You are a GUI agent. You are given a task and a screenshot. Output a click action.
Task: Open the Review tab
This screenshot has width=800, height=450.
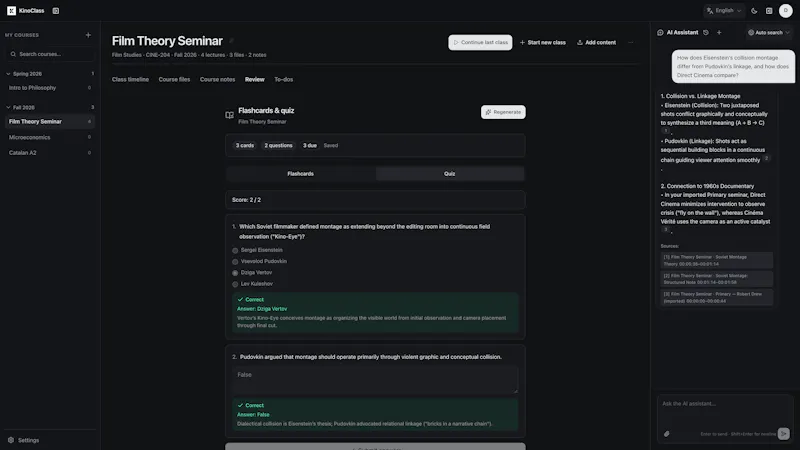pos(255,80)
